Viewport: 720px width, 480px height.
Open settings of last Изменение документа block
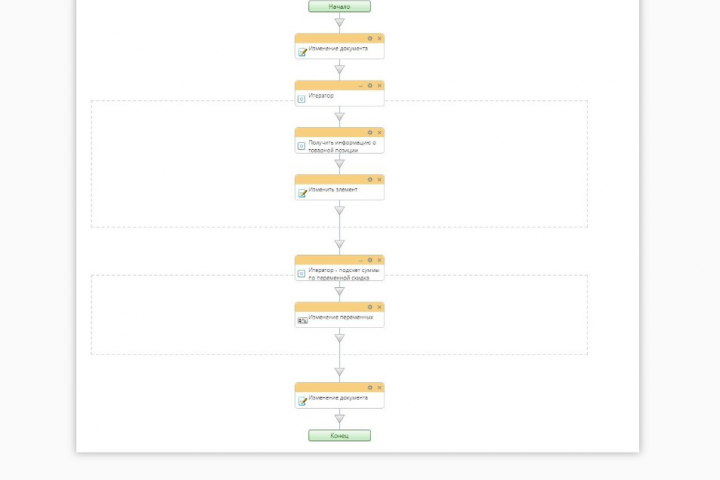pos(370,388)
